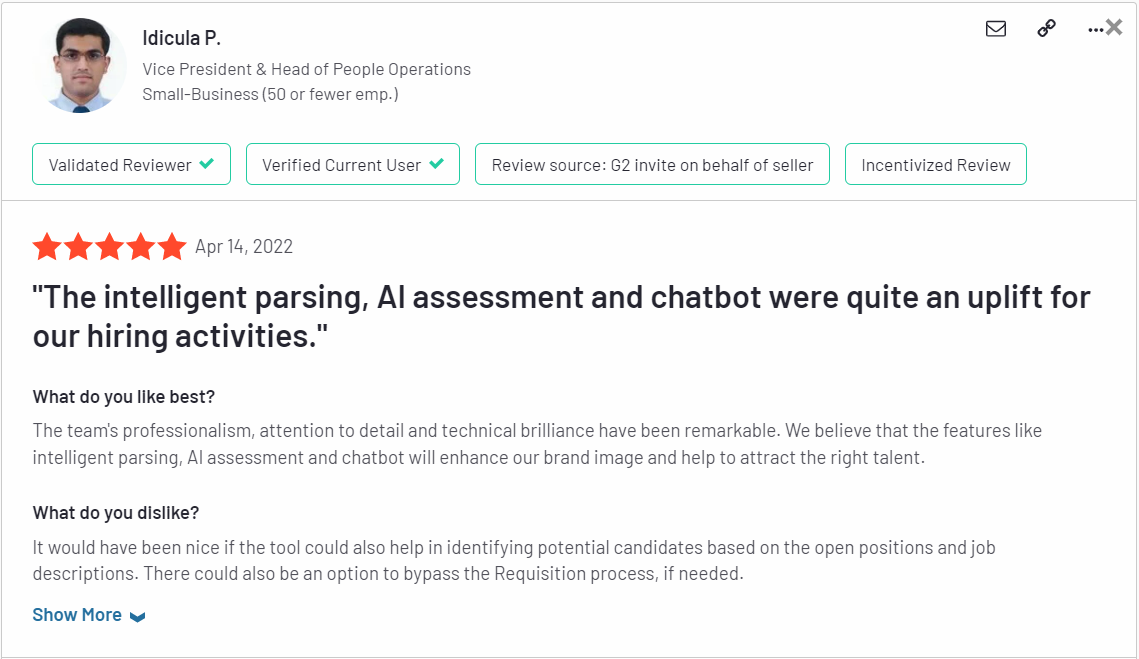
Task: Close the review with the X icon
Action: click(x=1114, y=28)
